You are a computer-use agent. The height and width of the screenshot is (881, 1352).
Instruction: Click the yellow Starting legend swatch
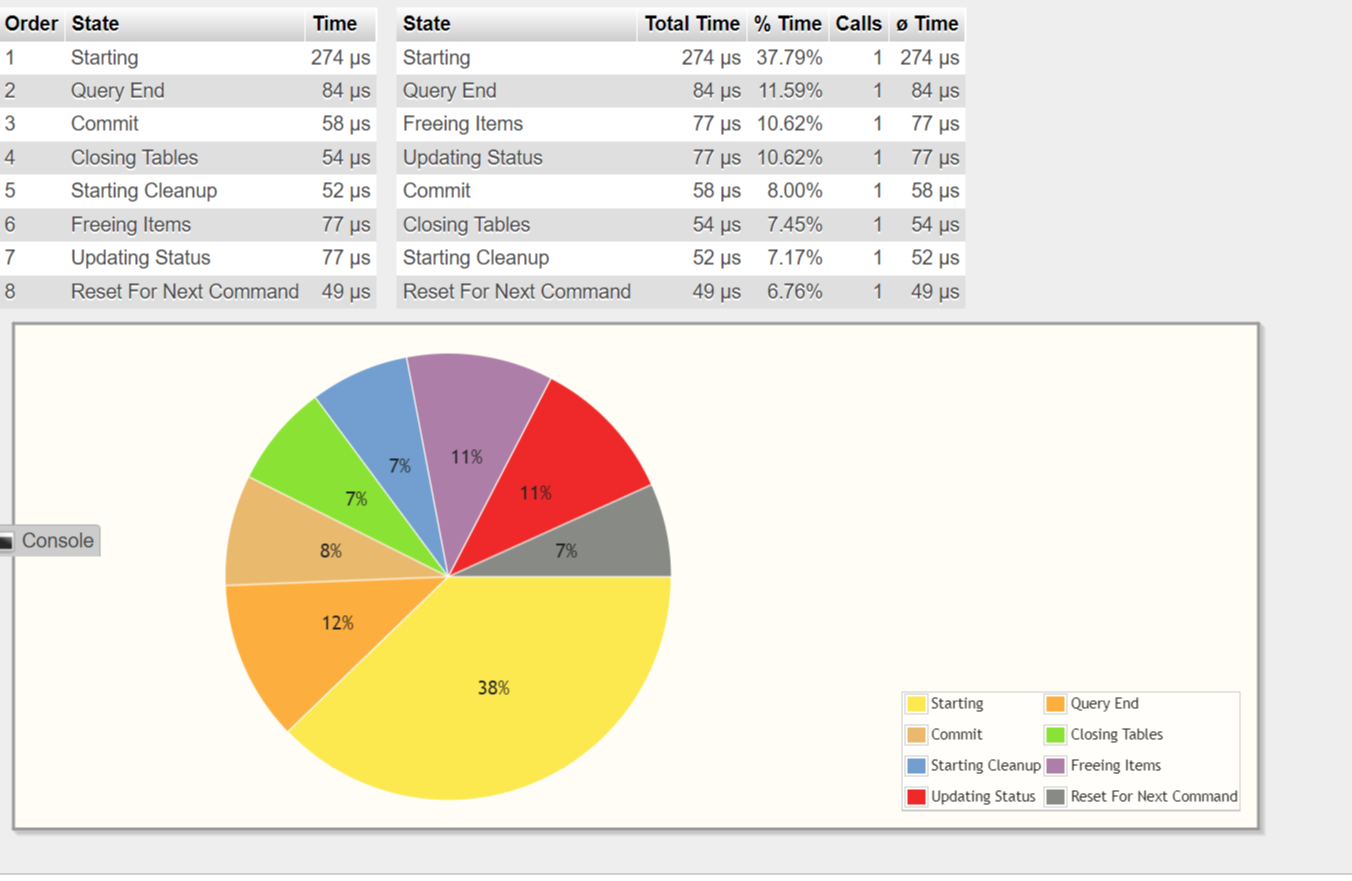pyautogui.click(x=916, y=704)
